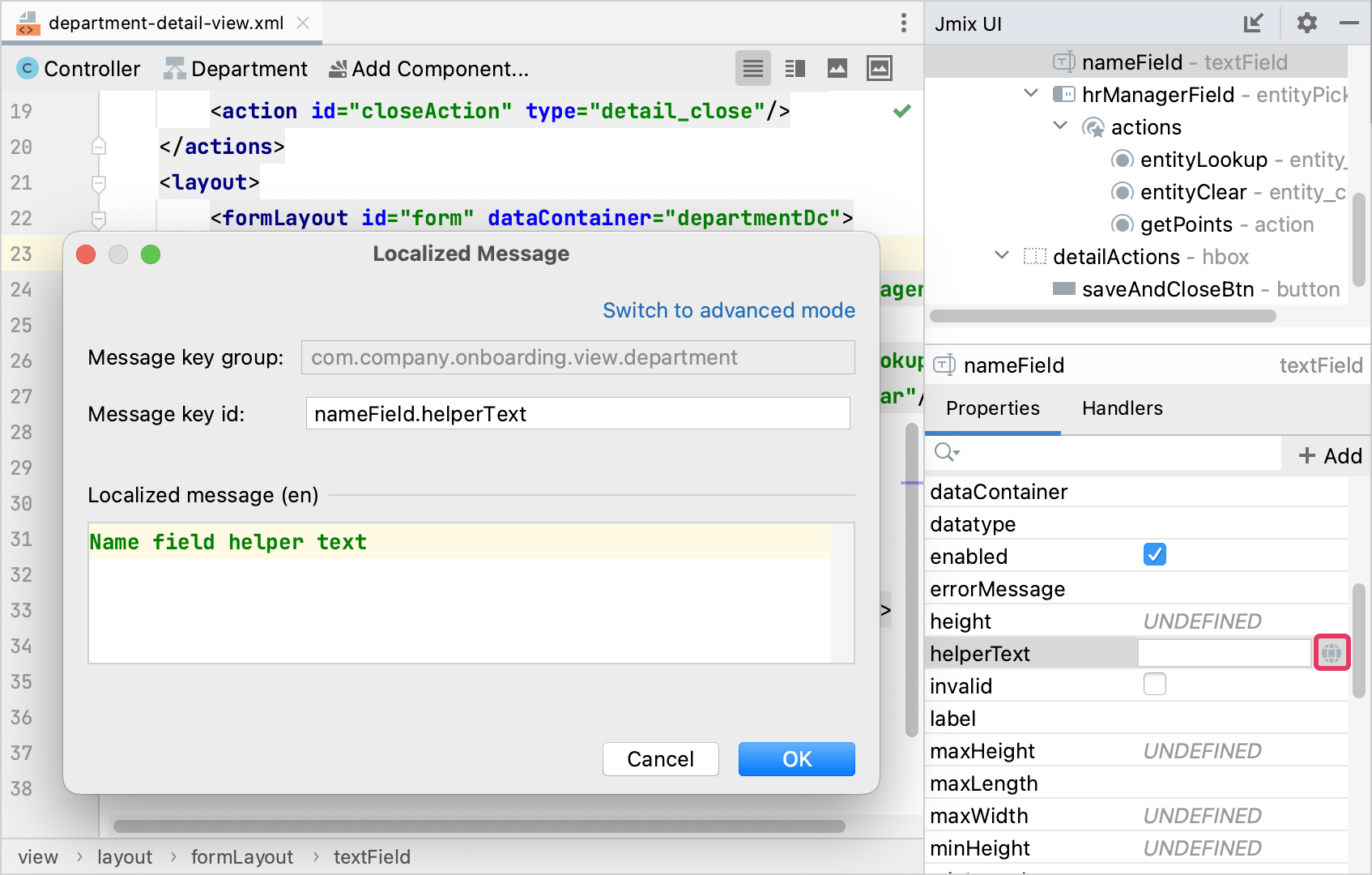1372x875 pixels.
Task: Minimize the Jmix UI tool window
Action: pyautogui.click(x=1349, y=23)
